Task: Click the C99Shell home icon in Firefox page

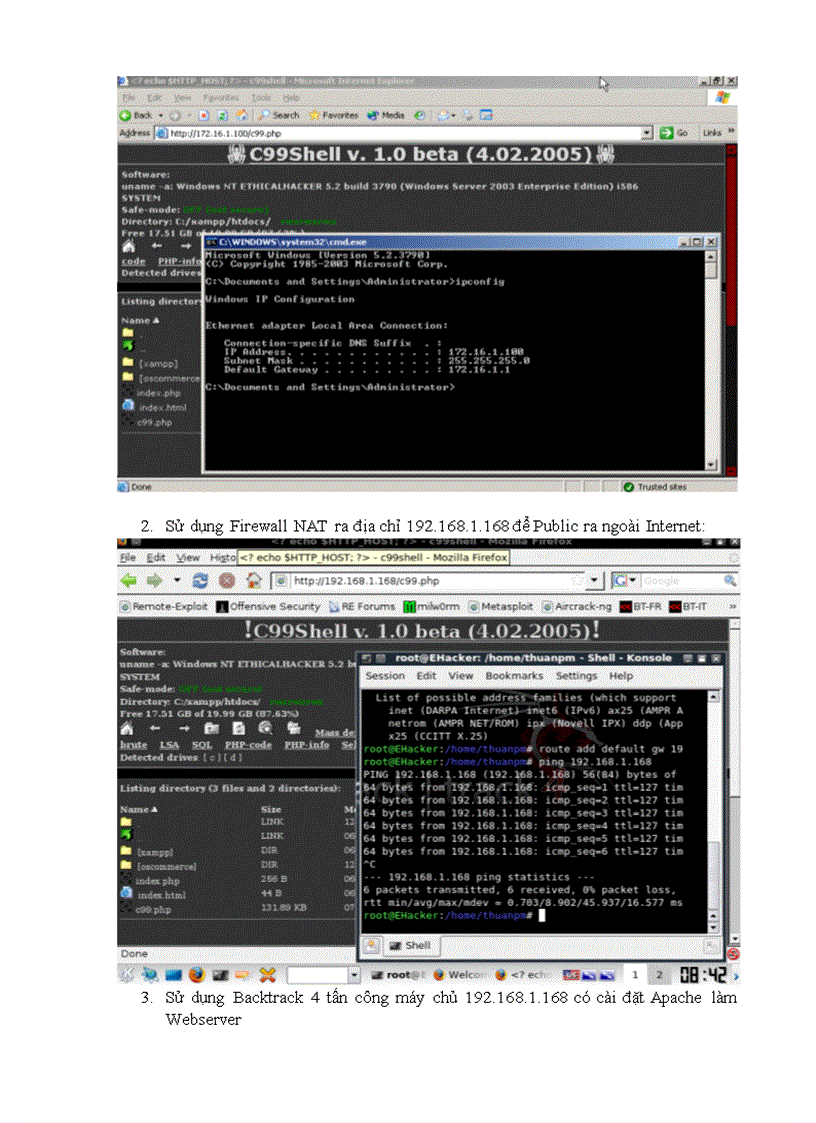Action: 127,729
